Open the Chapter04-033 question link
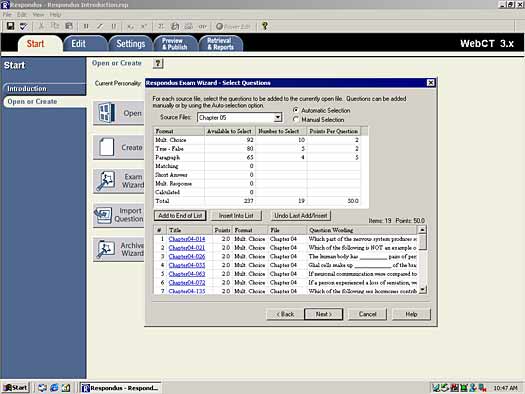Screen dimensions: 525x394 click(x=187, y=265)
